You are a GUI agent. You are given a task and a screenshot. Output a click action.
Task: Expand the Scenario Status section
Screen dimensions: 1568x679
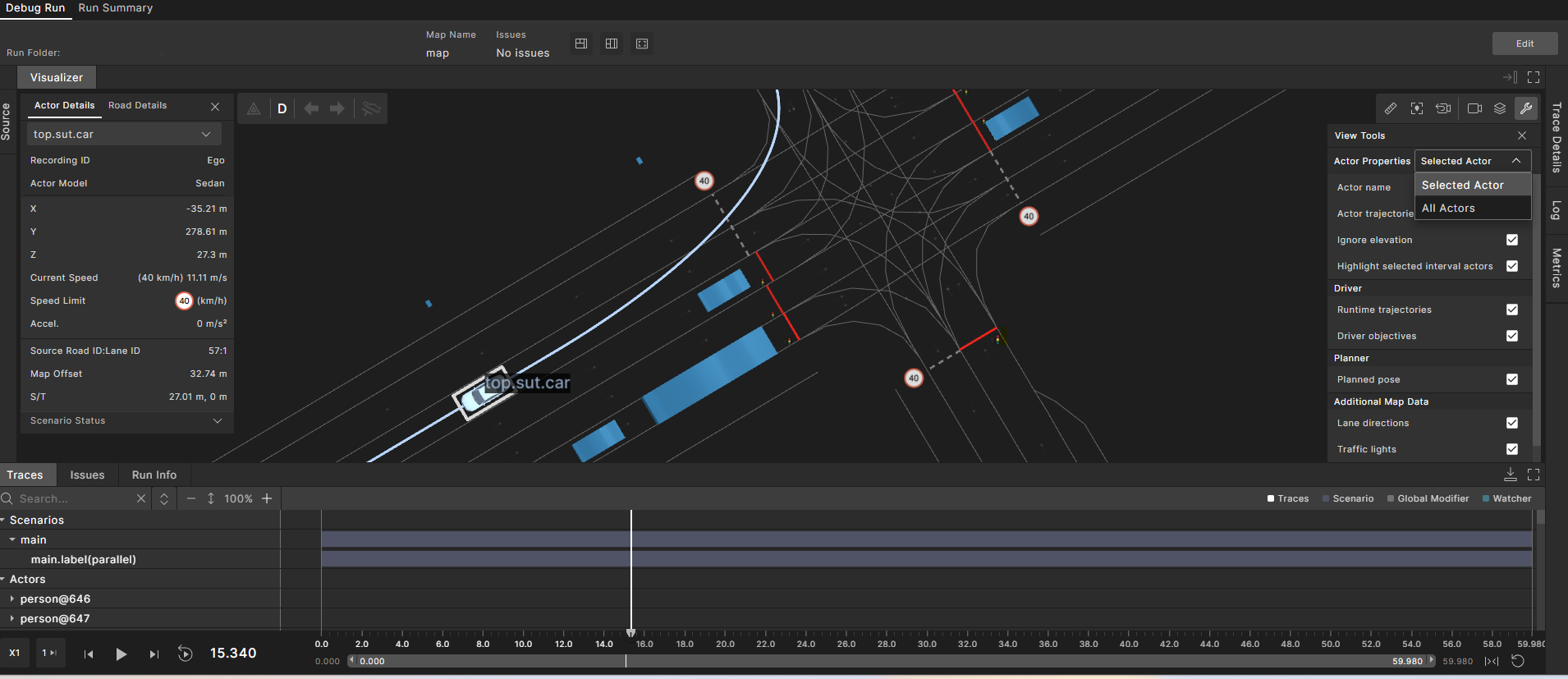218,420
